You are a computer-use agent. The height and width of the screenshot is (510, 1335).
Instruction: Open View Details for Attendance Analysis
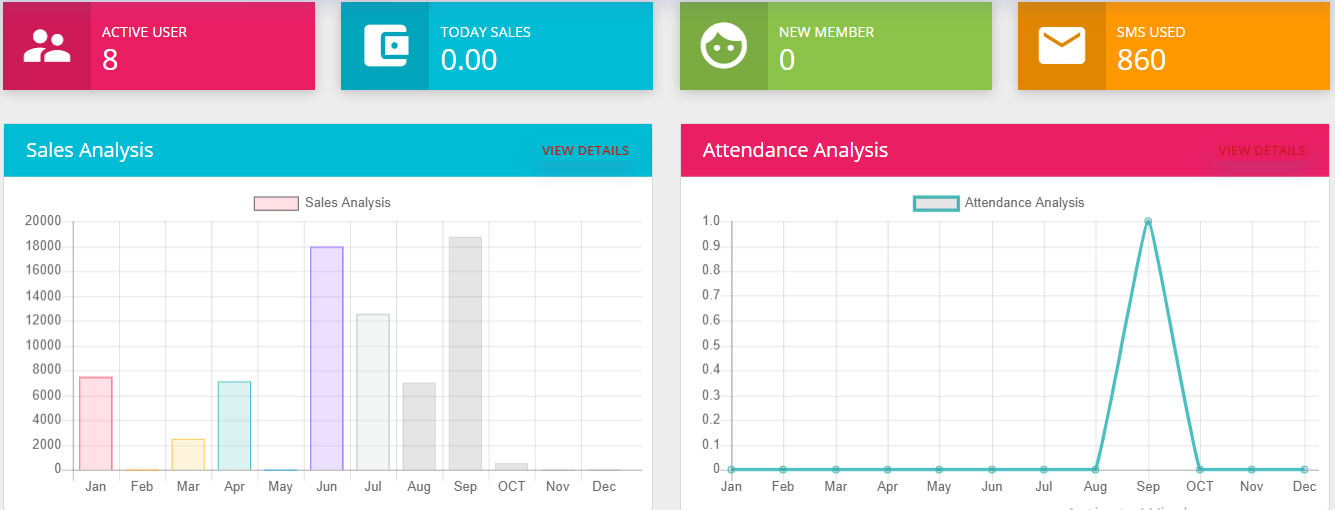(x=1262, y=151)
